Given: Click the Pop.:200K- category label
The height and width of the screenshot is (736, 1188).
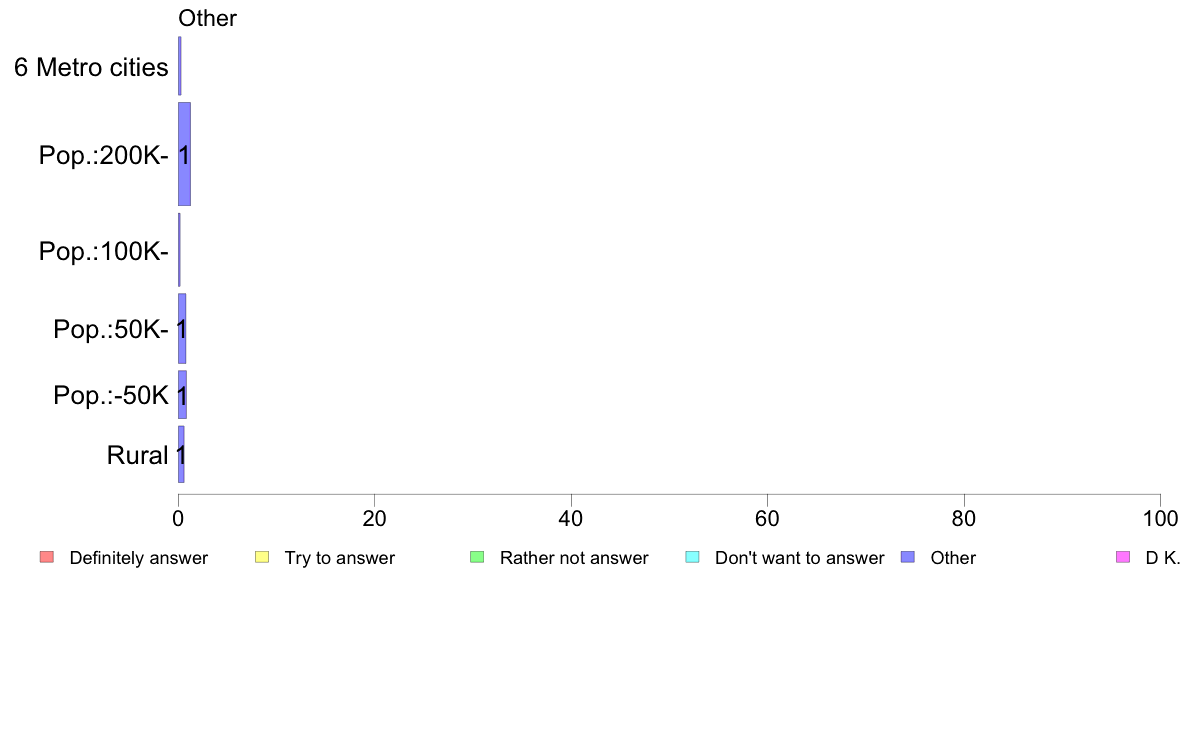Looking at the screenshot, I should (104, 155).
